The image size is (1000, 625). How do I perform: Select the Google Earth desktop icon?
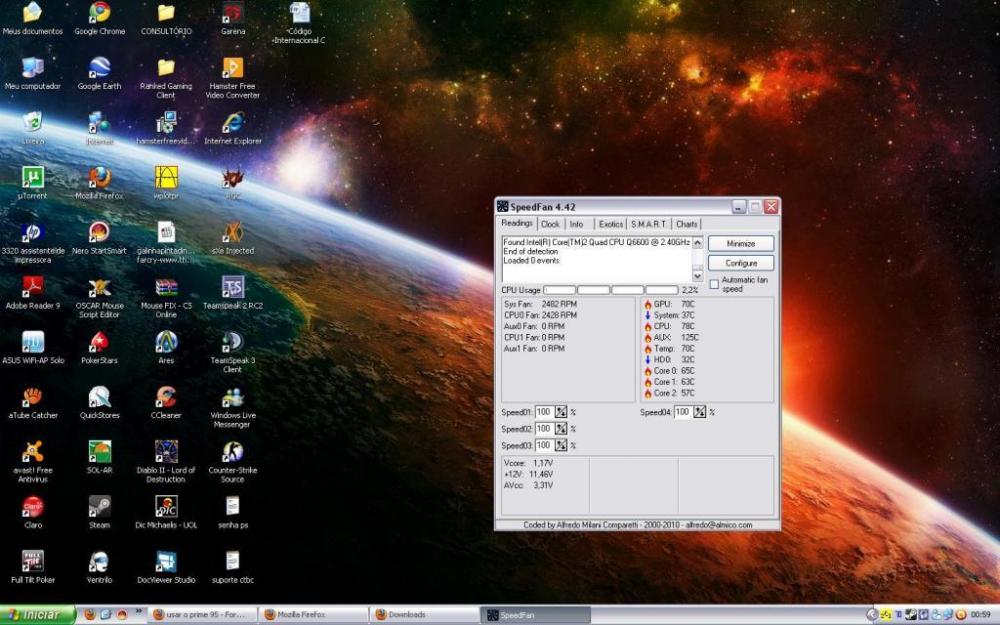[x=99, y=68]
